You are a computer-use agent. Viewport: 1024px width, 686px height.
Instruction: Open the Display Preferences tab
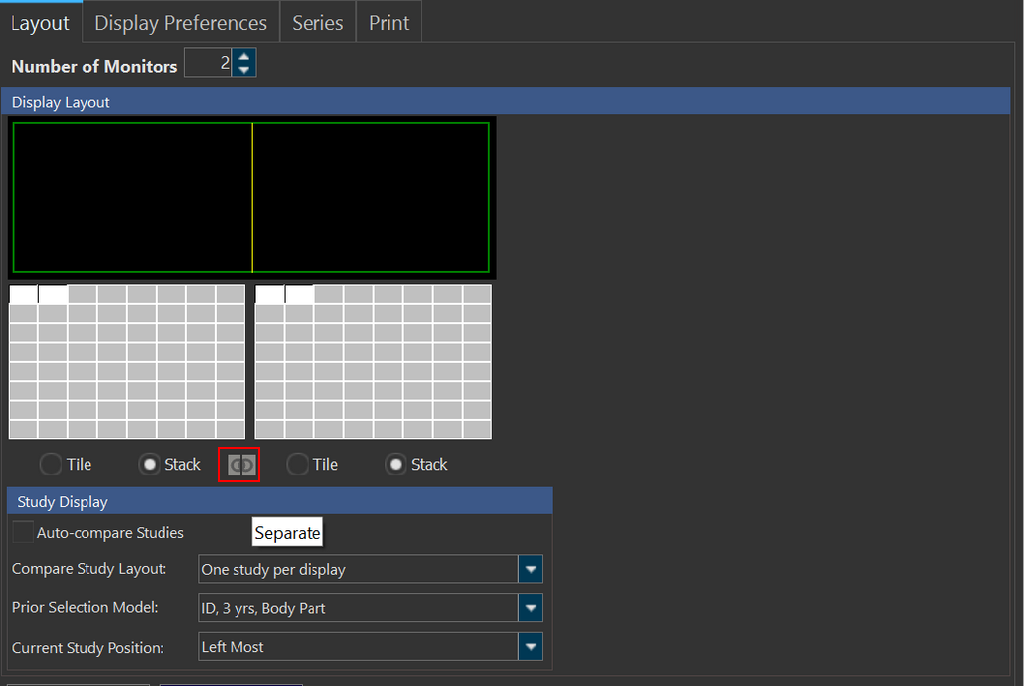click(180, 23)
